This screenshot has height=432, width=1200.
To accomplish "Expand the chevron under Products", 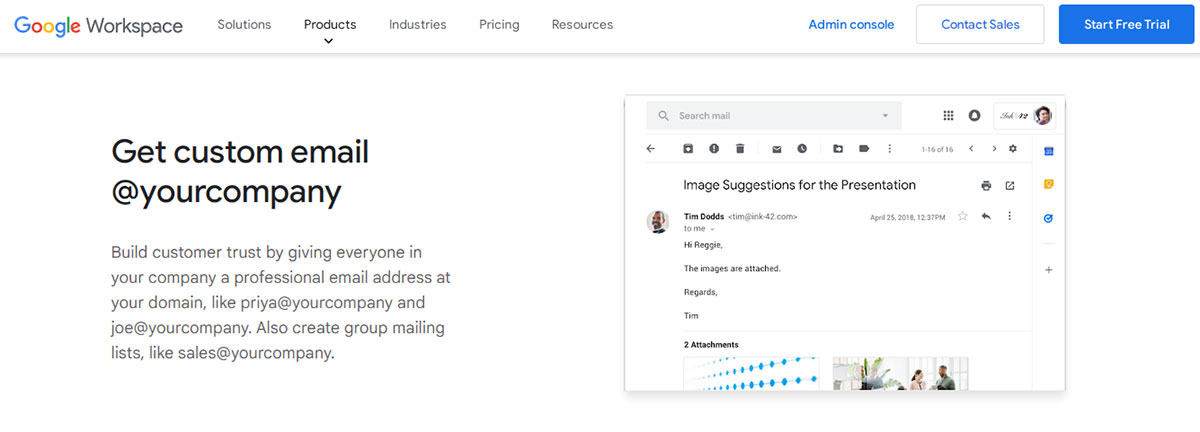I will 329,42.
